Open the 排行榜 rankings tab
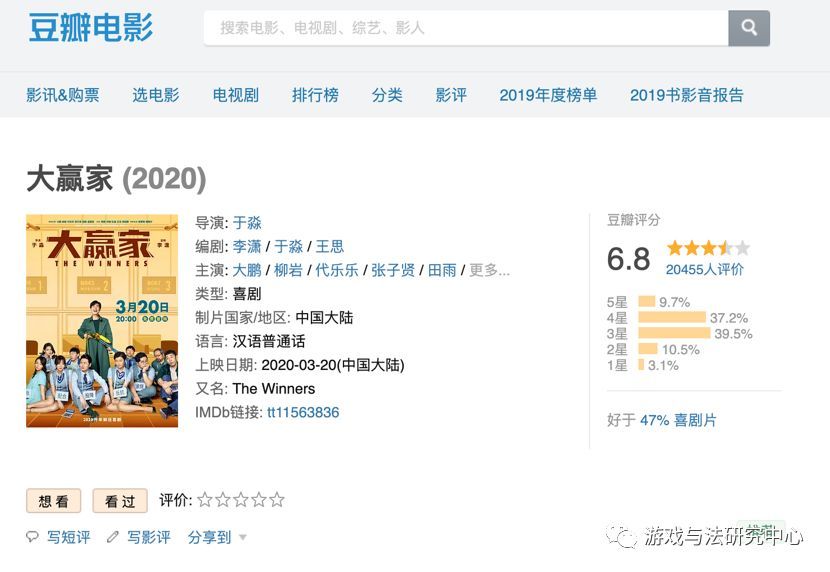Viewport: 830px width, 572px height. [x=315, y=95]
